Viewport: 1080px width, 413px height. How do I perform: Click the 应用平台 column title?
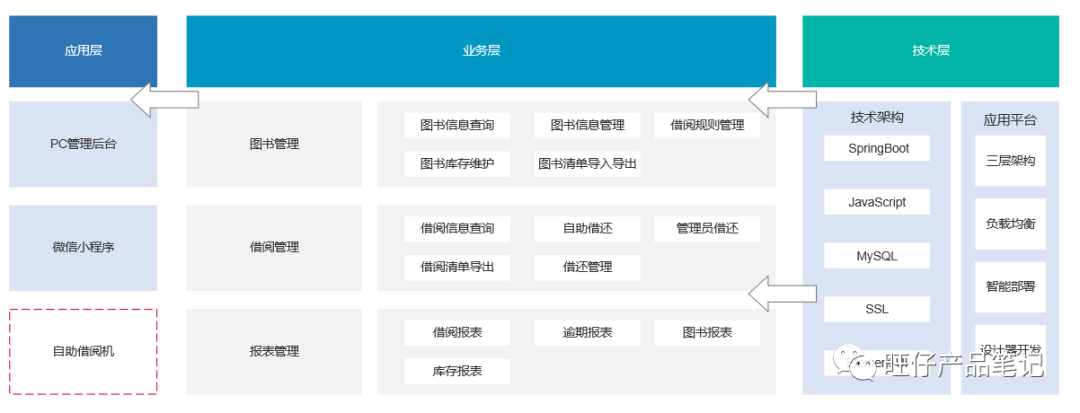point(1010,120)
